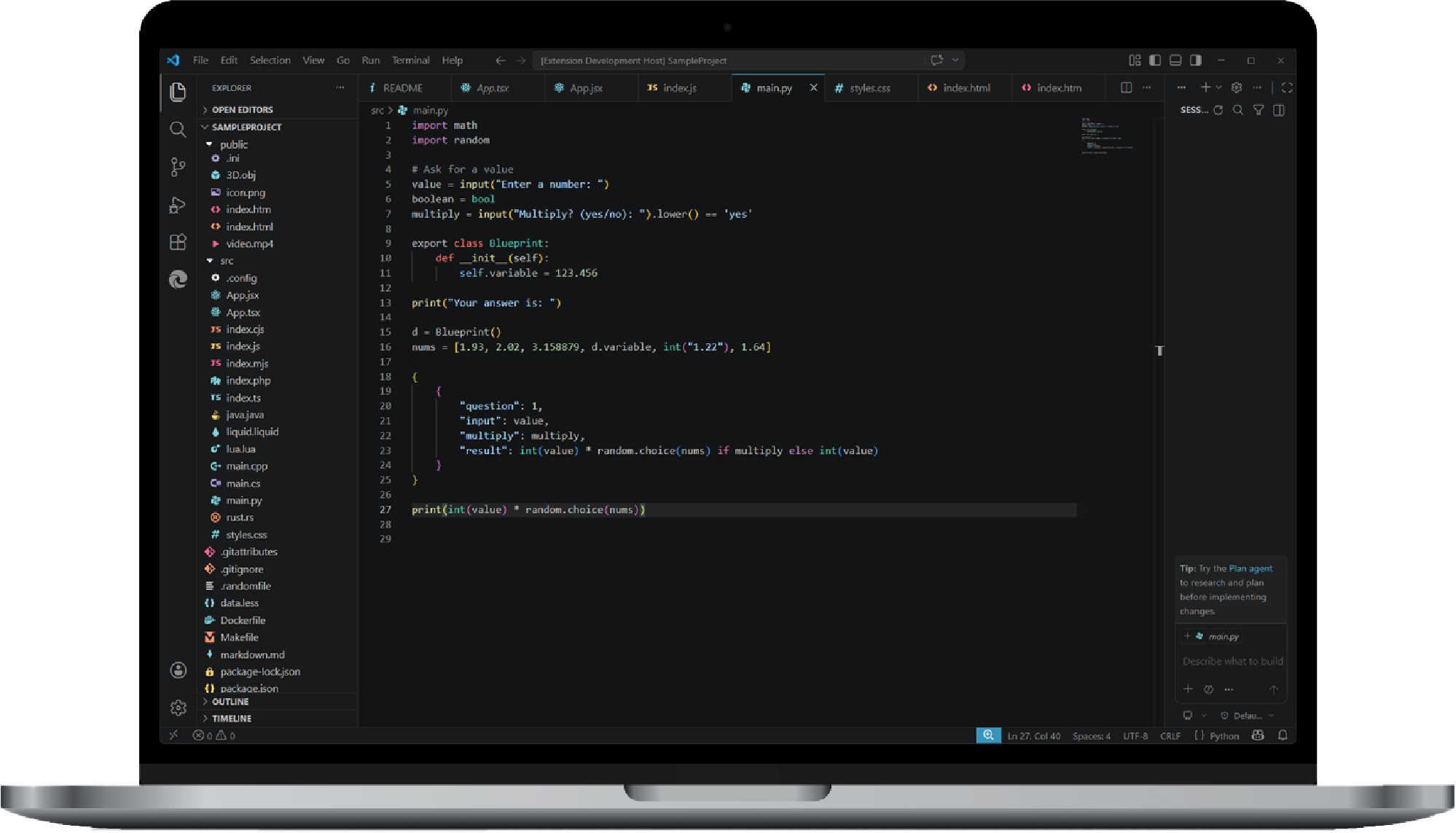Expand the Open Editors section
1456x833 pixels.
[x=242, y=110]
